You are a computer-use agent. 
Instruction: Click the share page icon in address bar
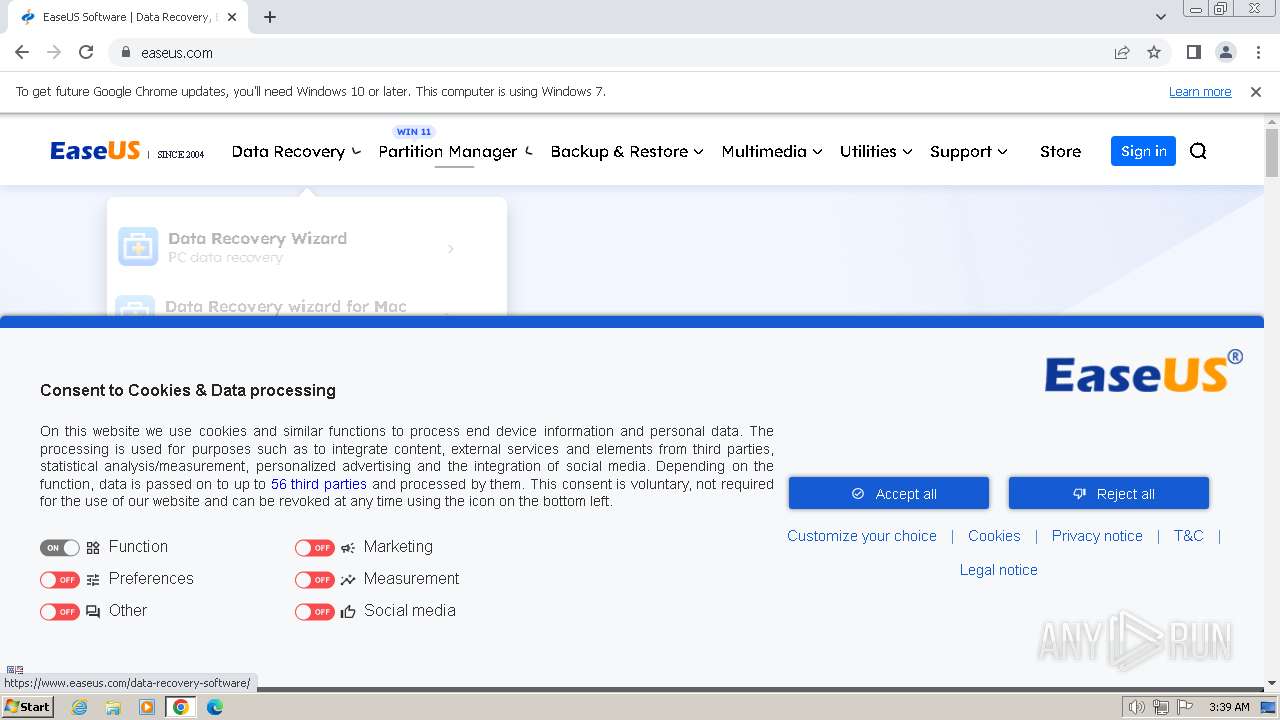pos(1122,52)
